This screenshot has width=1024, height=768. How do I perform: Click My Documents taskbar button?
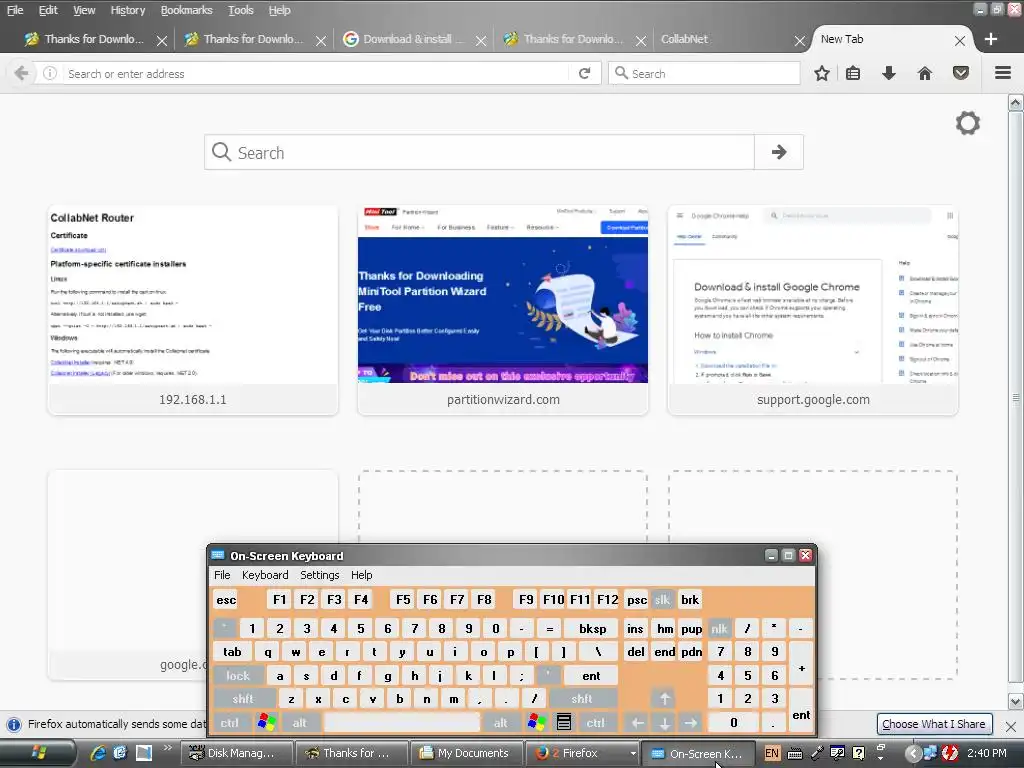click(x=466, y=753)
